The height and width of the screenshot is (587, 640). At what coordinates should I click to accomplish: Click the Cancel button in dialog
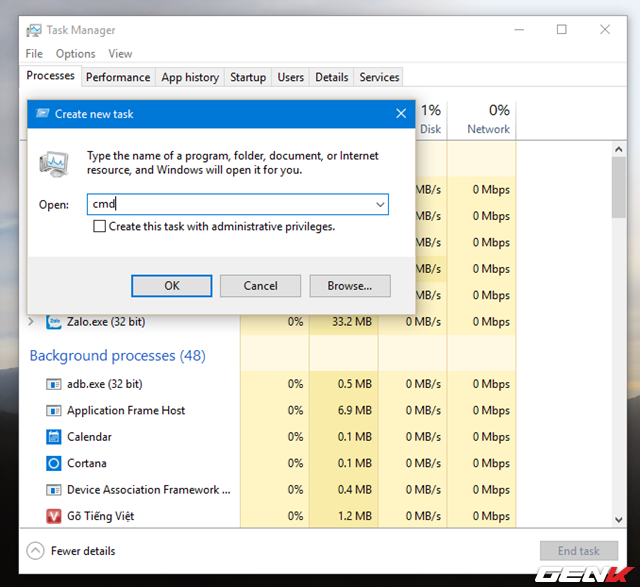coord(260,286)
